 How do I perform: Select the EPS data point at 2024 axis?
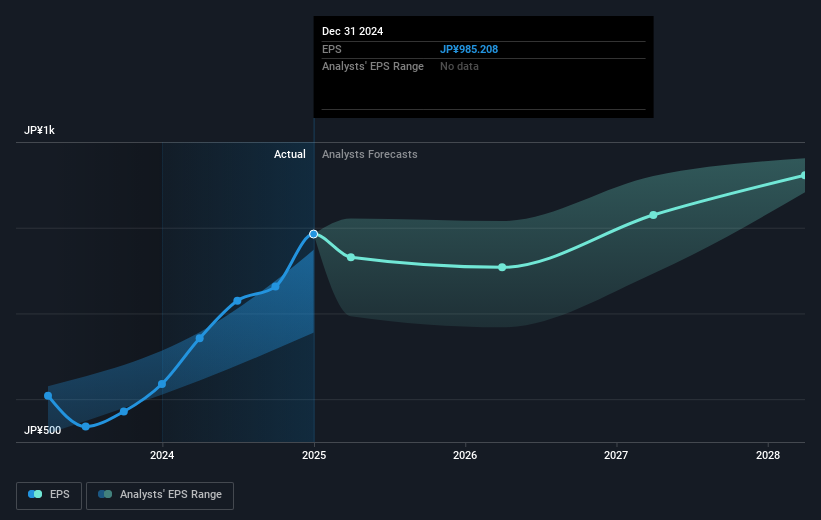[x=162, y=384]
